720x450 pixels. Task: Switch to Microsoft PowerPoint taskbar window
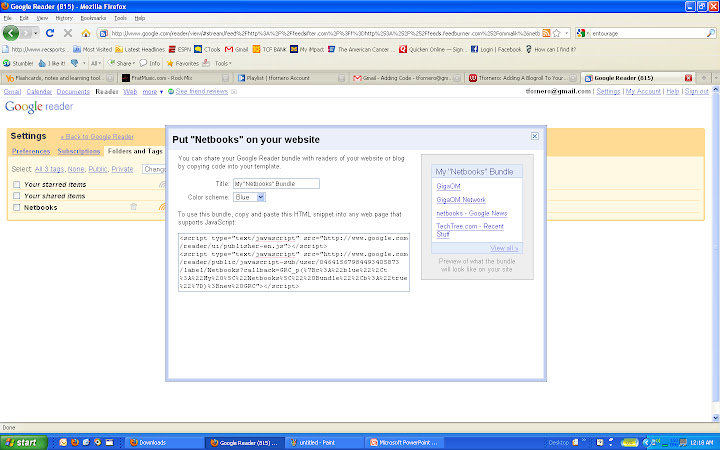(405, 443)
